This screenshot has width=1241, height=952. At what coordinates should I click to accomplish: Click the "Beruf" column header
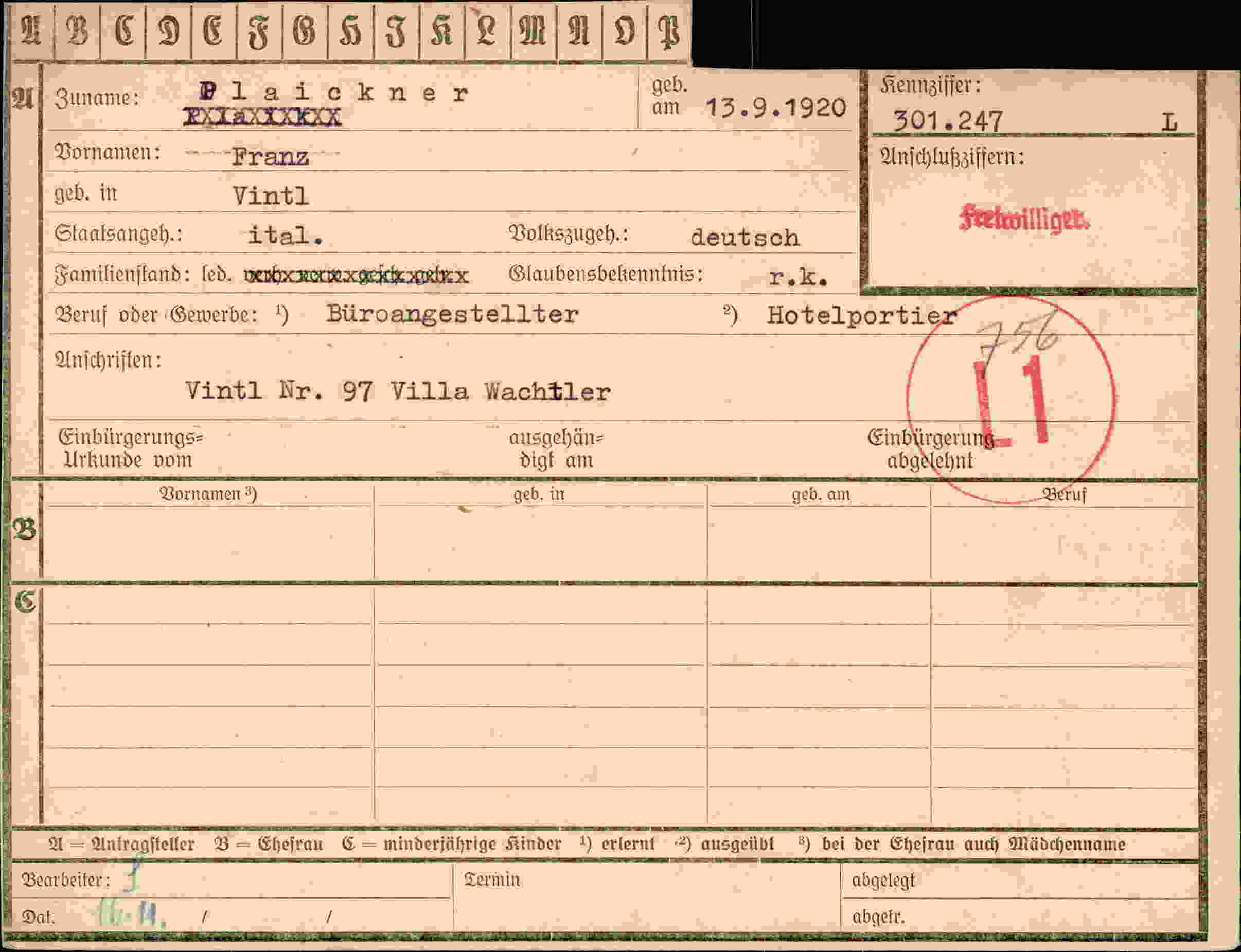(1065, 495)
